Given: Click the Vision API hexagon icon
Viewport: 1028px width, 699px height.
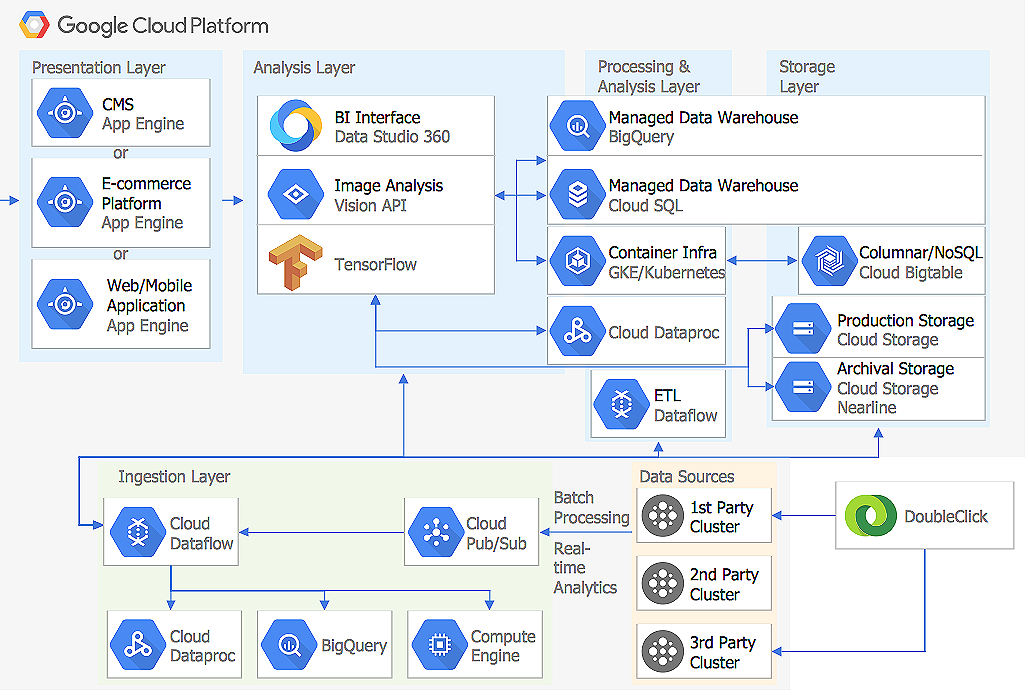Looking at the screenshot, I should 295,195.
